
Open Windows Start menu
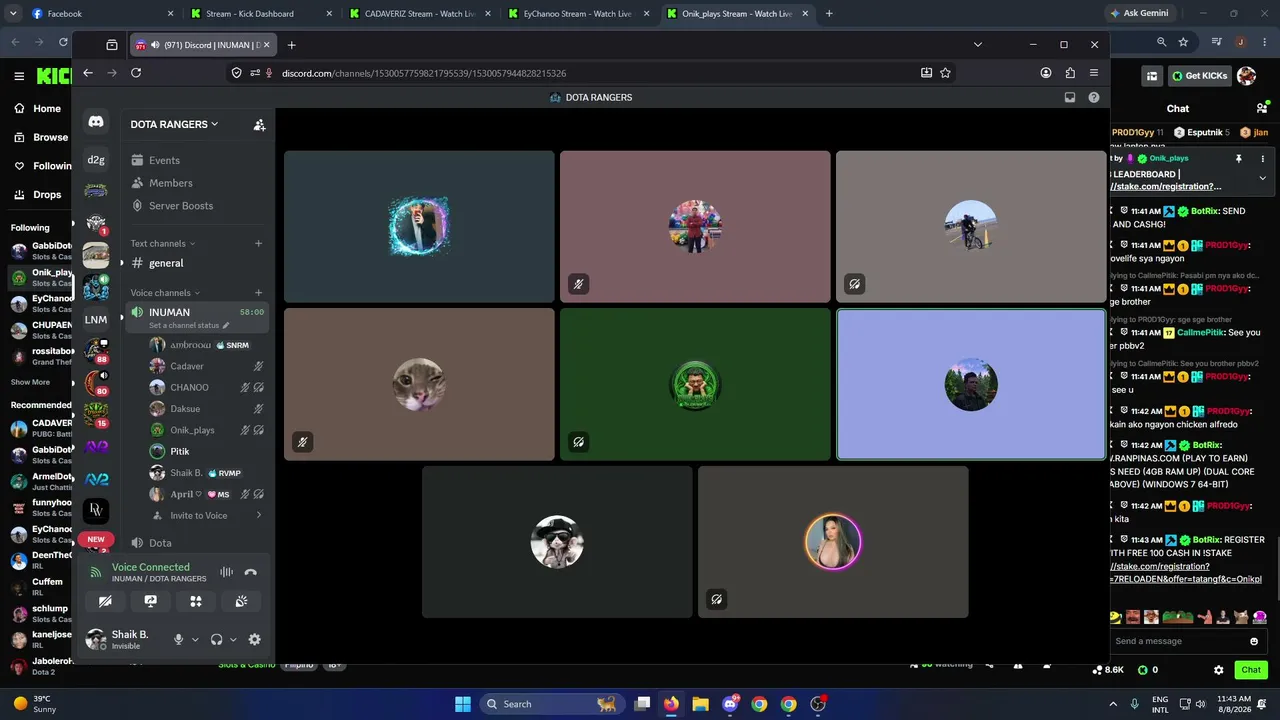463,704
